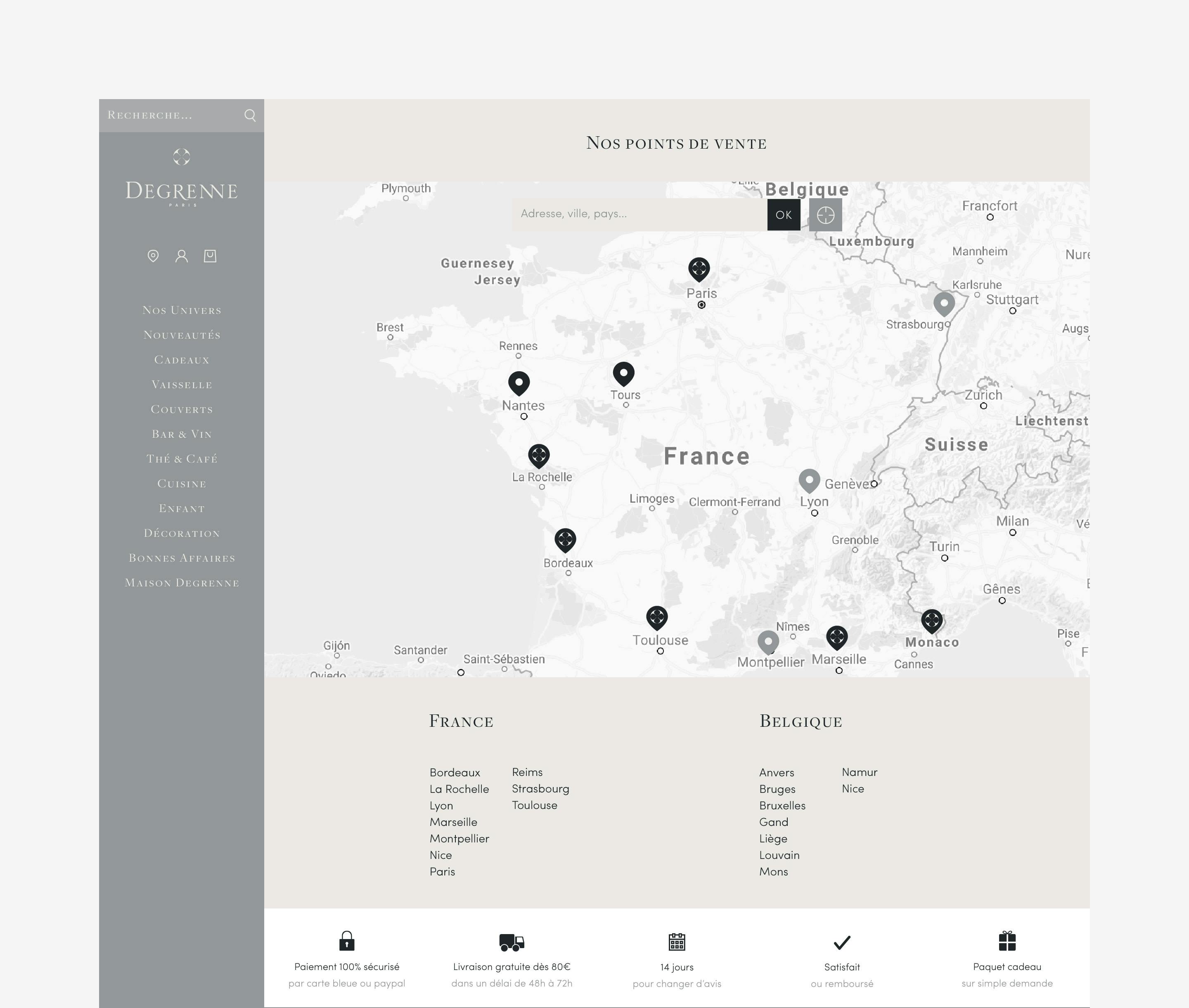Open the Bruxelles store link

pos(782,806)
